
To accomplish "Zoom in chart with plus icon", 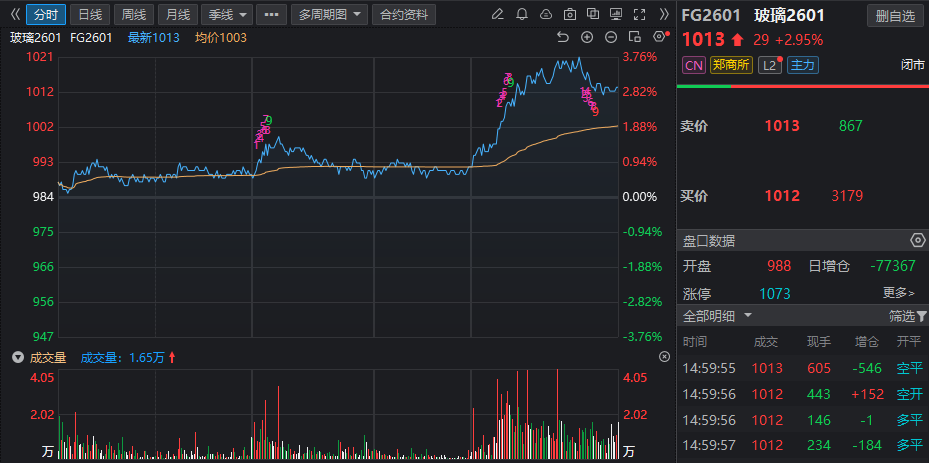I will click(587, 37).
